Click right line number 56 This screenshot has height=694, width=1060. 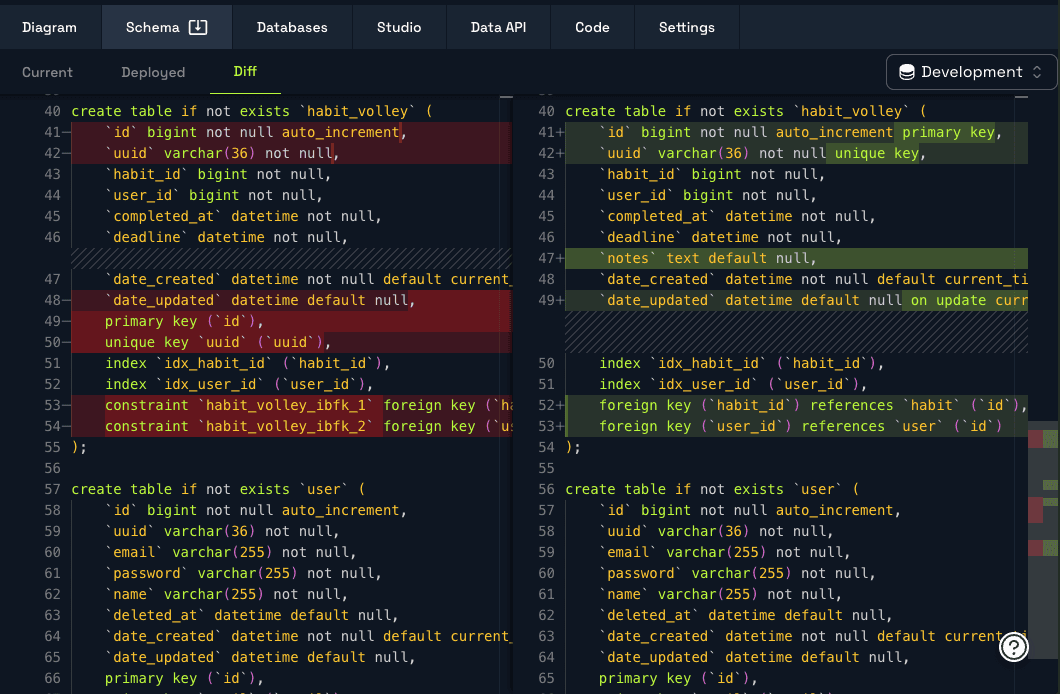pos(546,489)
